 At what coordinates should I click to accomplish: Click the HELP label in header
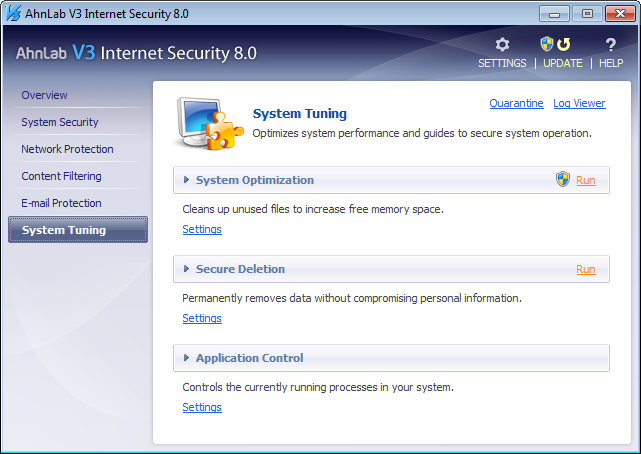(x=611, y=63)
